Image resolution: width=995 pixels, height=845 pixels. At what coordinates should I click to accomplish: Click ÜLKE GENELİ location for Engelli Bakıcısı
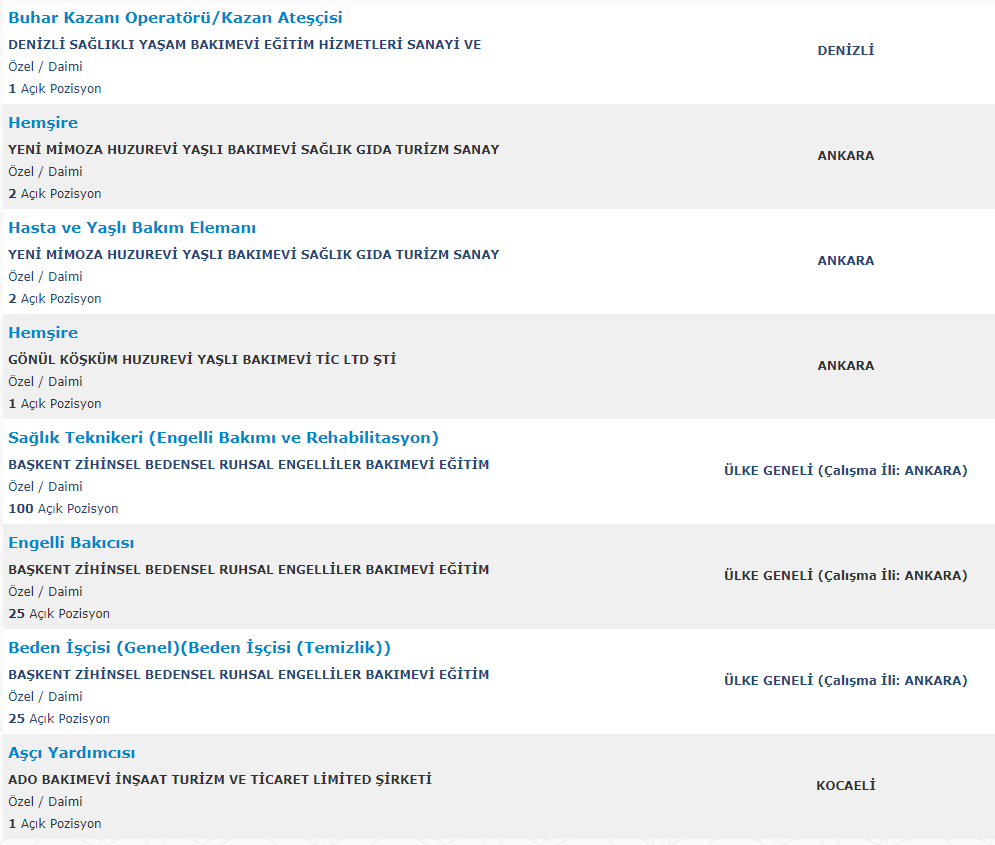tap(846, 576)
